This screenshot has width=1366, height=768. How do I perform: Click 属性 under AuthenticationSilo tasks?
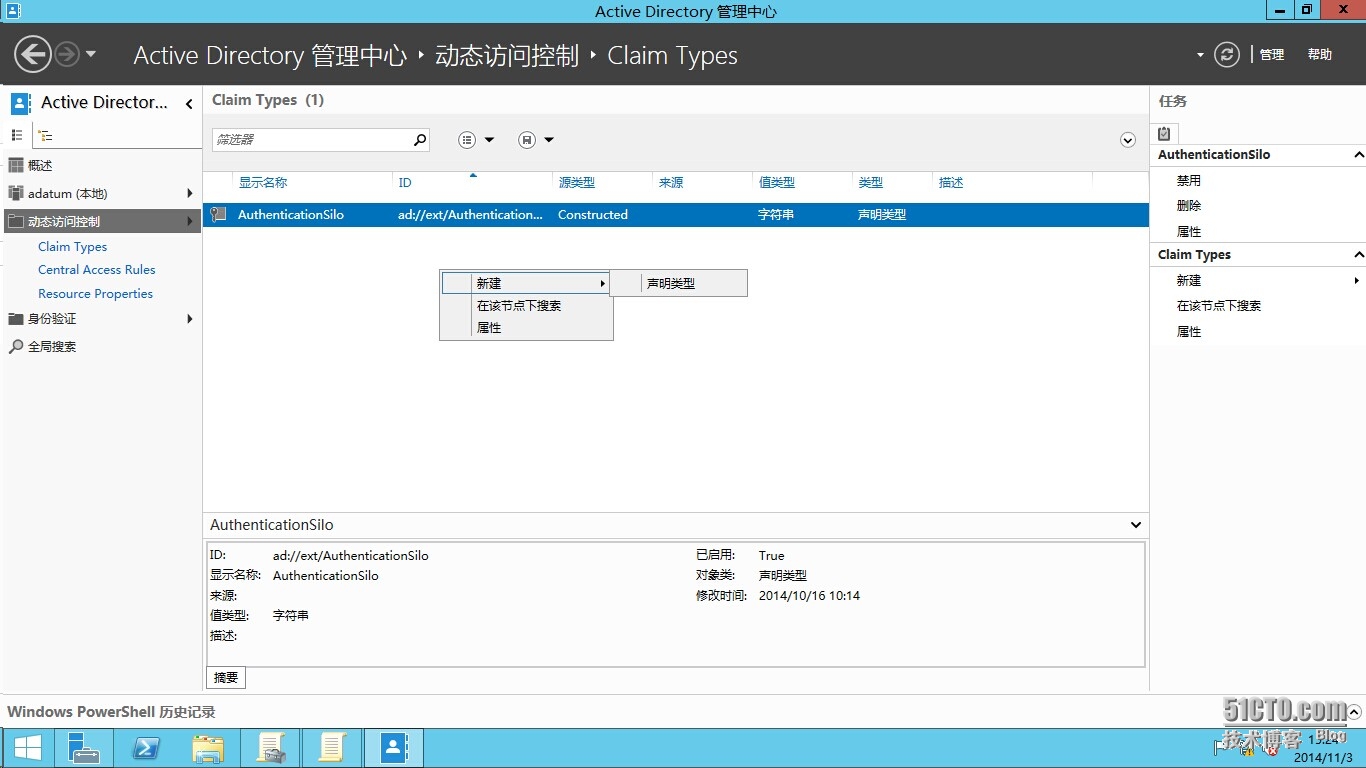pos(1189,232)
